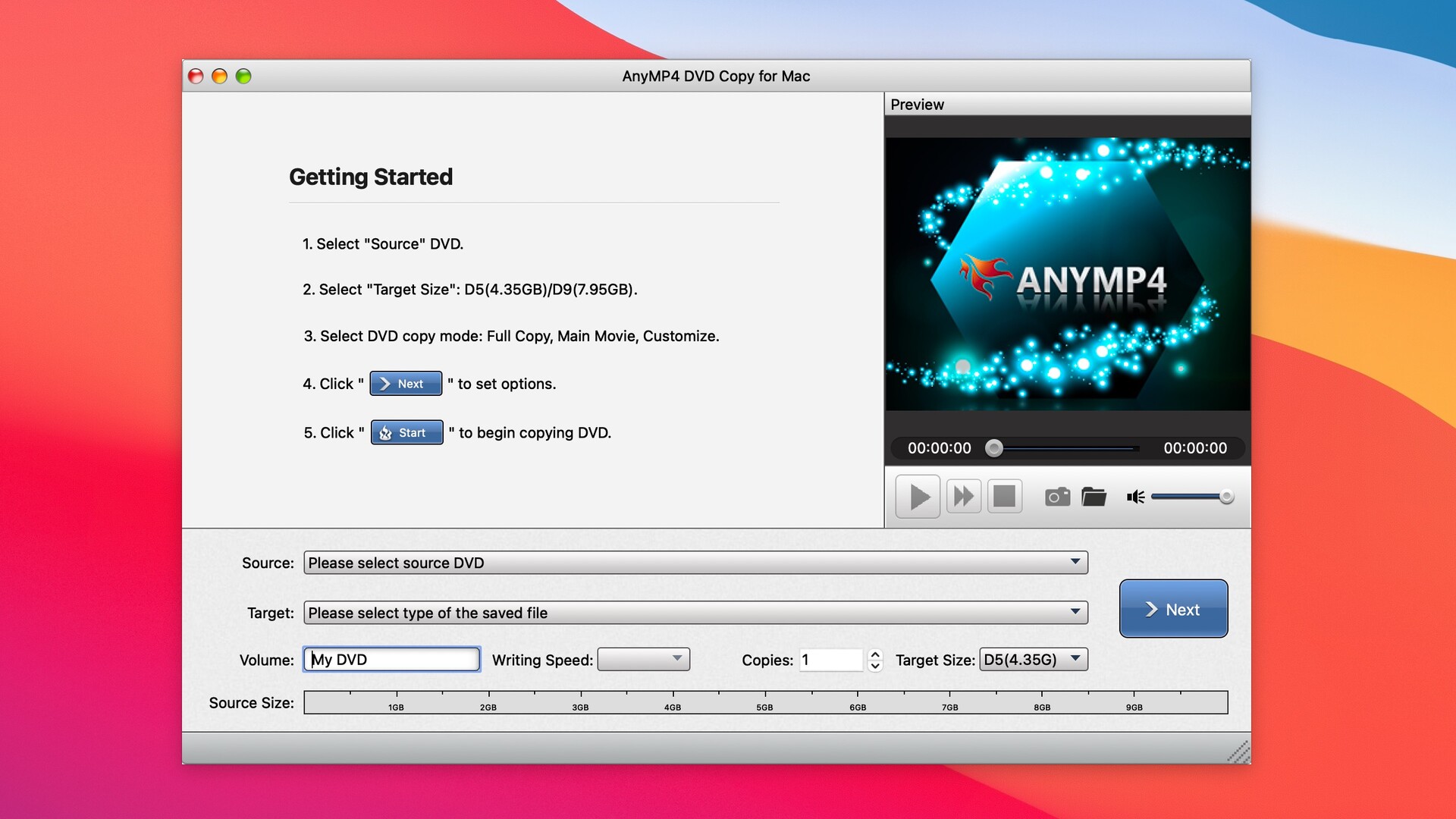Click the Open Folder icon in preview
The height and width of the screenshot is (819, 1456).
click(x=1094, y=496)
